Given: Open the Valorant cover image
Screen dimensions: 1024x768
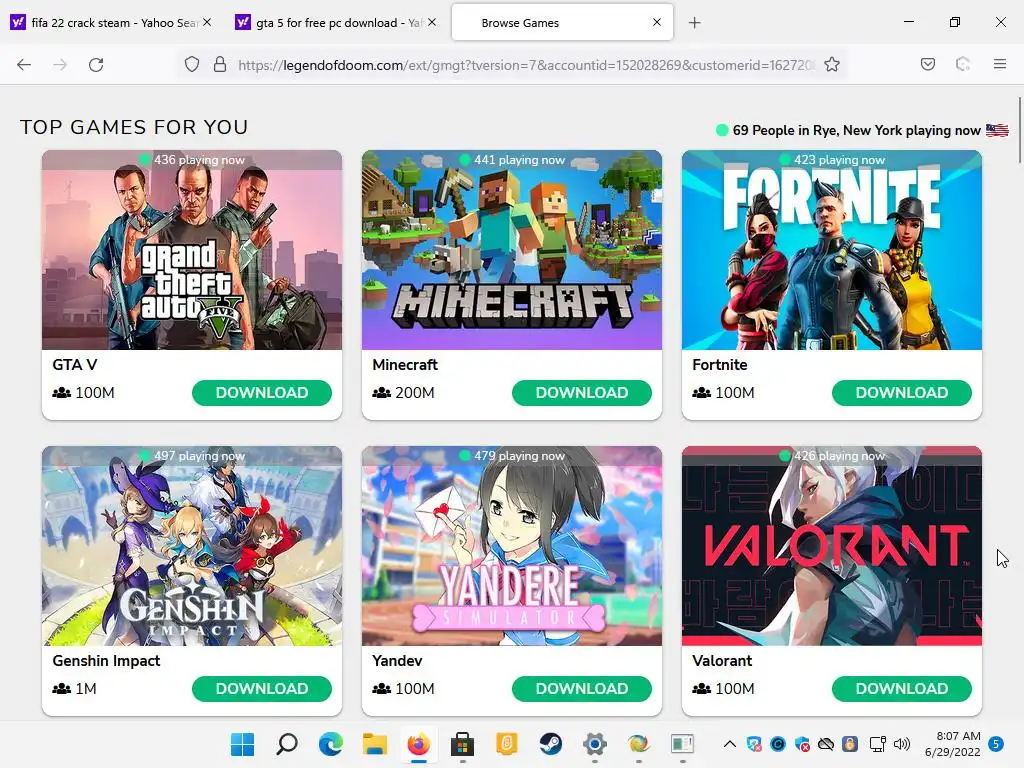Looking at the screenshot, I should (x=832, y=546).
